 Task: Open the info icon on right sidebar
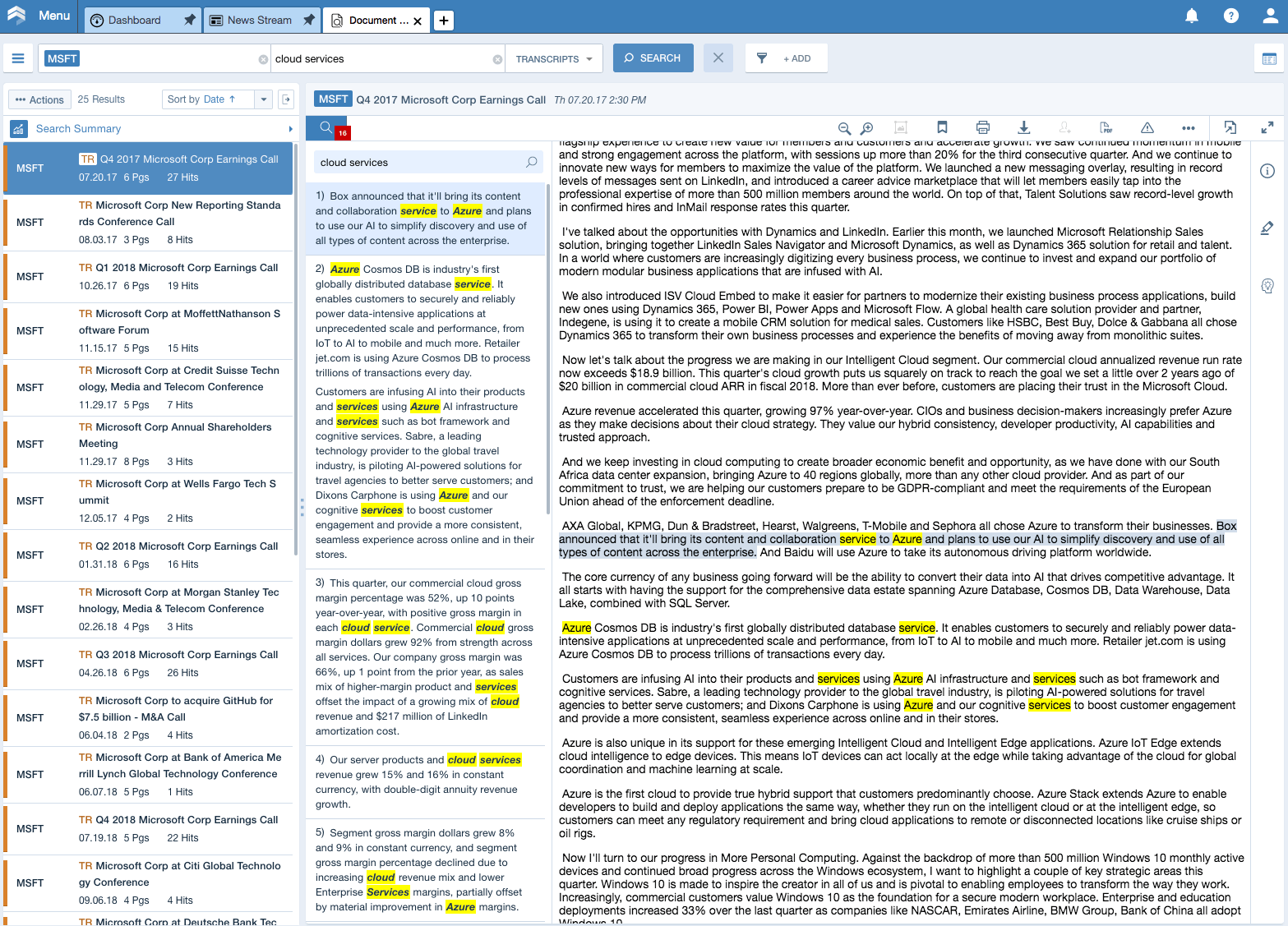[1267, 171]
